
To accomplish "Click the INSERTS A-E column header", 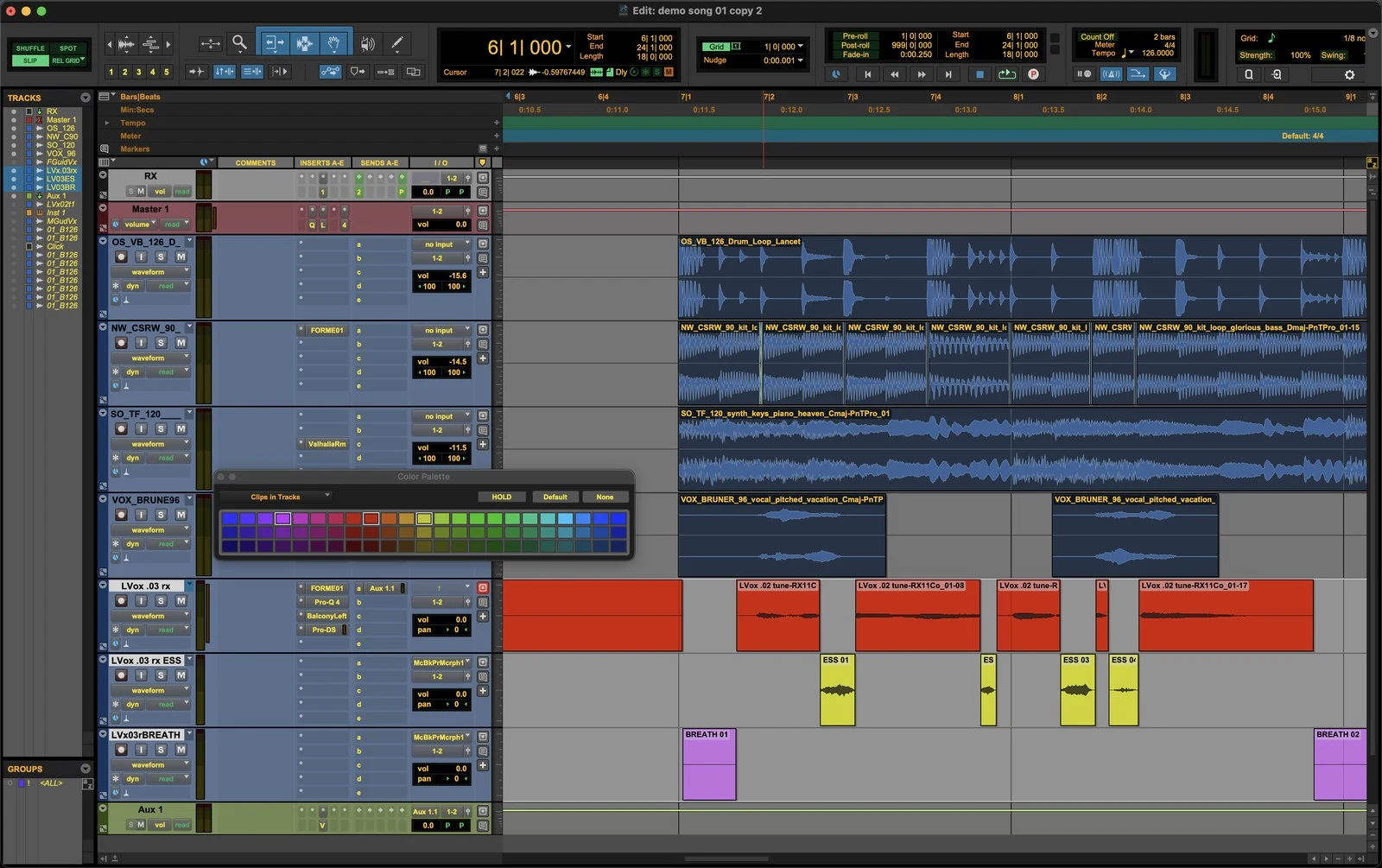I will (x=322, y=162).
